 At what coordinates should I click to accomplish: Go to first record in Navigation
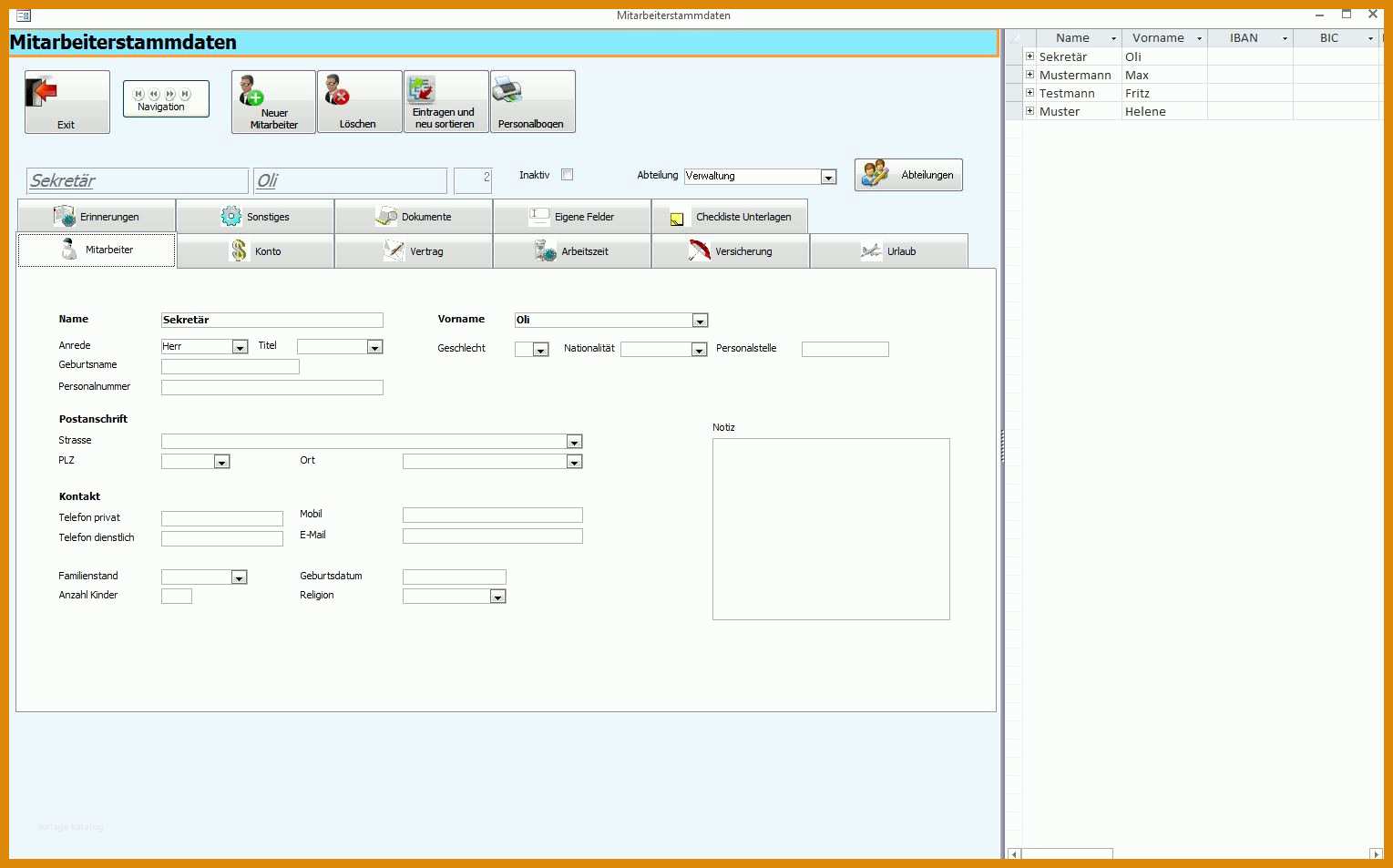(138, 94)
